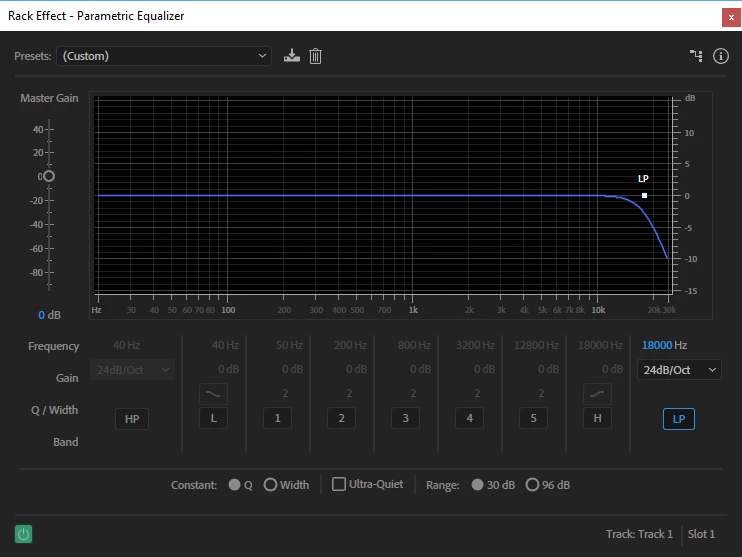Click the Master Gain slider knob
This screenshot has width=742, height=557.
point(49,177)
